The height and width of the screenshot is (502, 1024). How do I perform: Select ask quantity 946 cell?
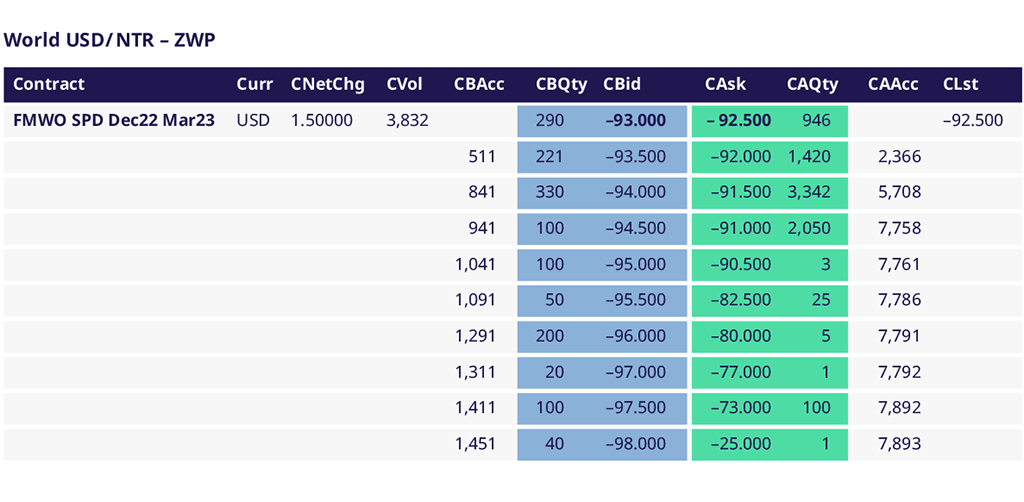coord(816,121)
